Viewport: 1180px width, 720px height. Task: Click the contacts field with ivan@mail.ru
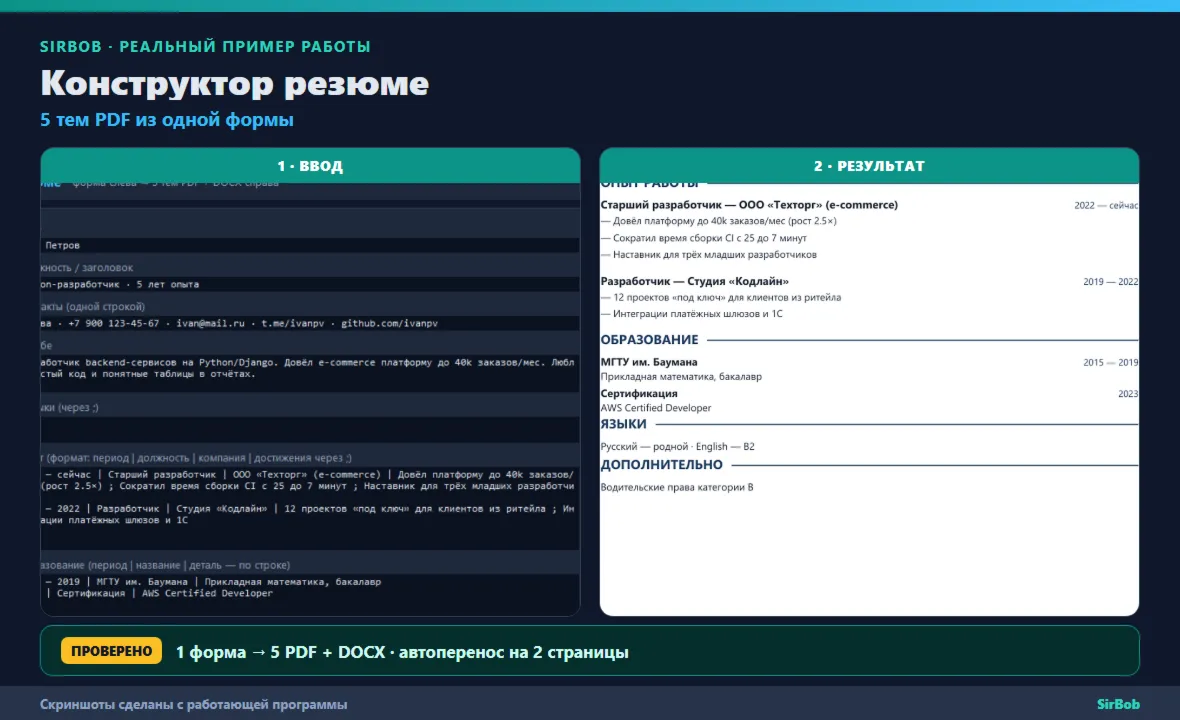pyautogui.click(x=310, y=324)
